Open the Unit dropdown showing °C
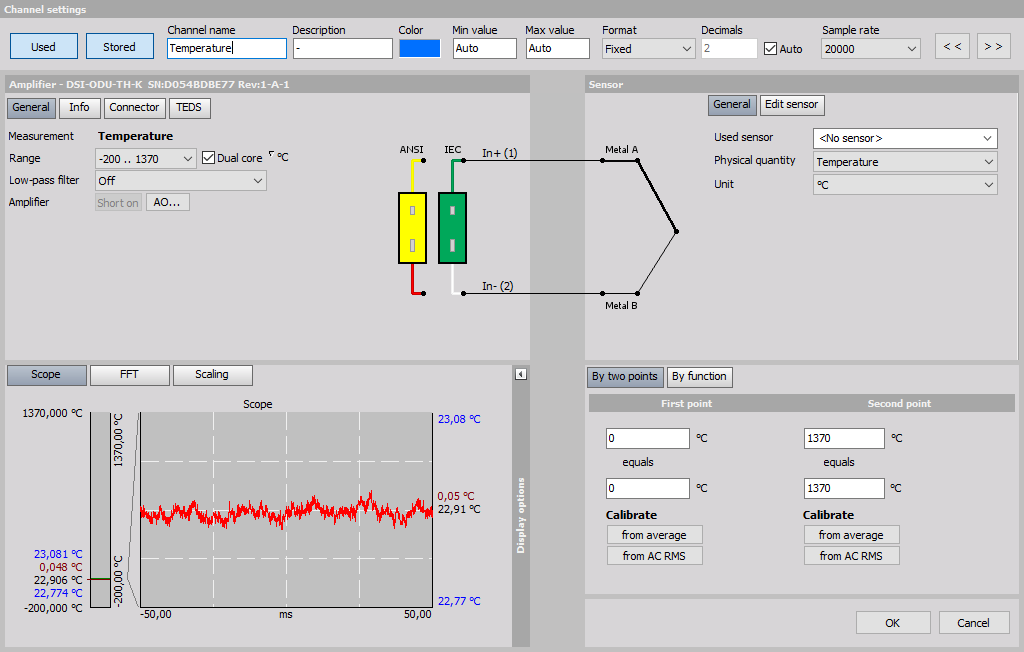This screenshot has width=1024, height=652. coord(904,185)
